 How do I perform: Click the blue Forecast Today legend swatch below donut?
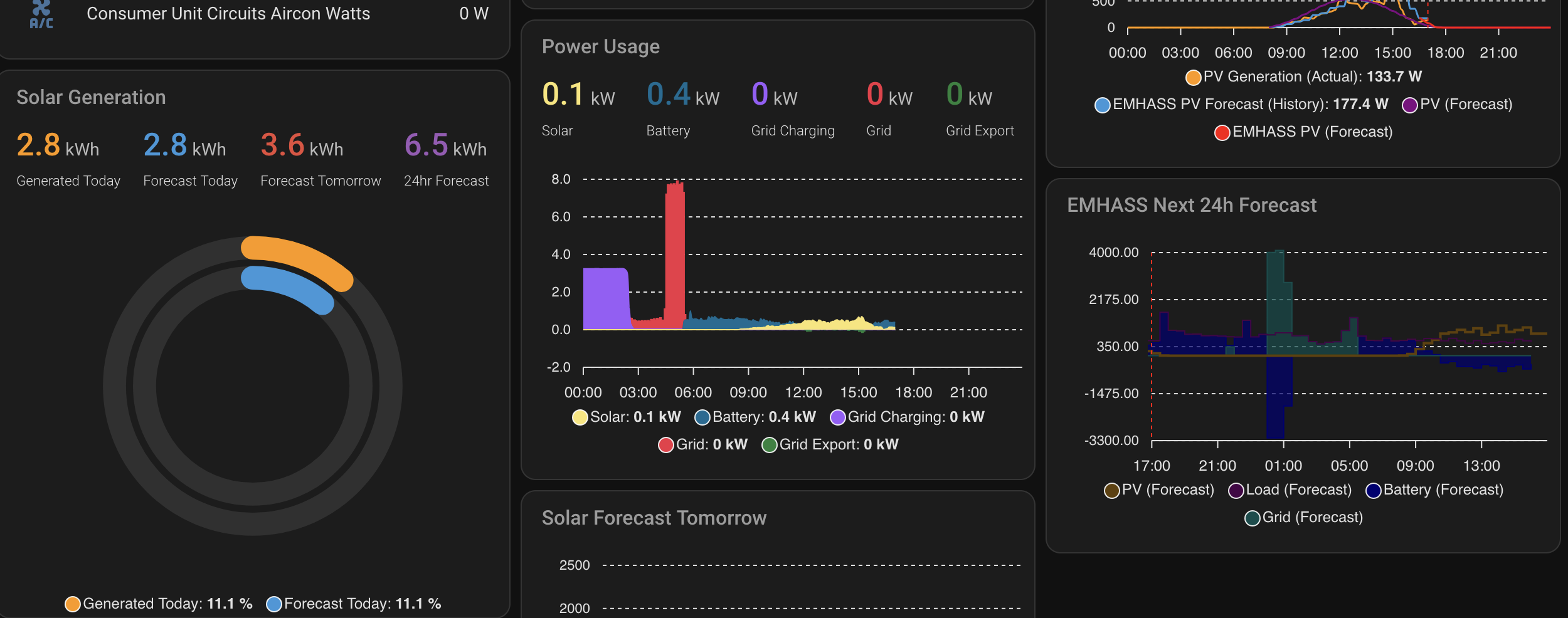[x=274, y=604]
